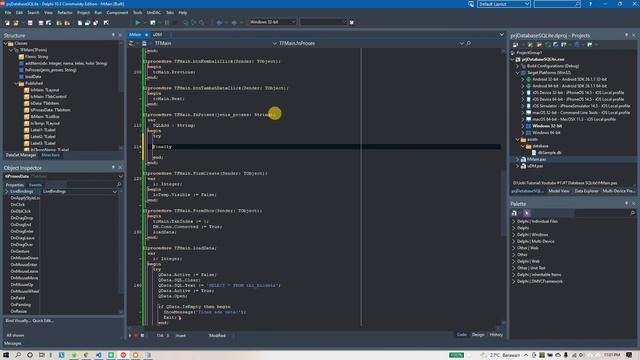This screenshot has width=640, height=360.
Task: Select the OnMouseEnter event row
Action: 24,264
